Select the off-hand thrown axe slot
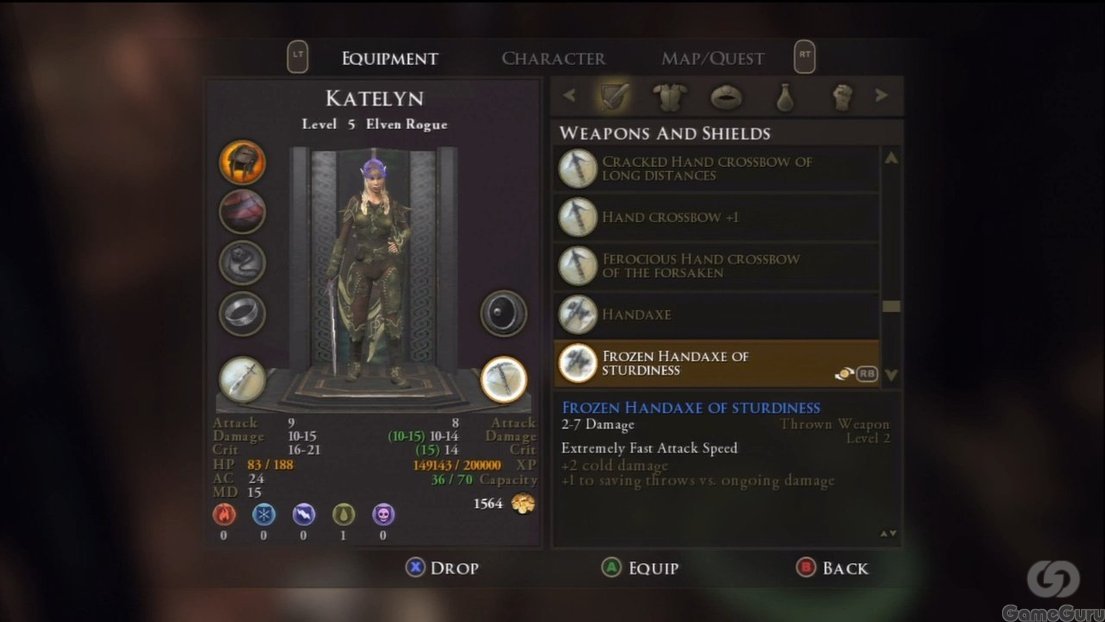Viewport: 1105px width, 622px height. [503, 379]
